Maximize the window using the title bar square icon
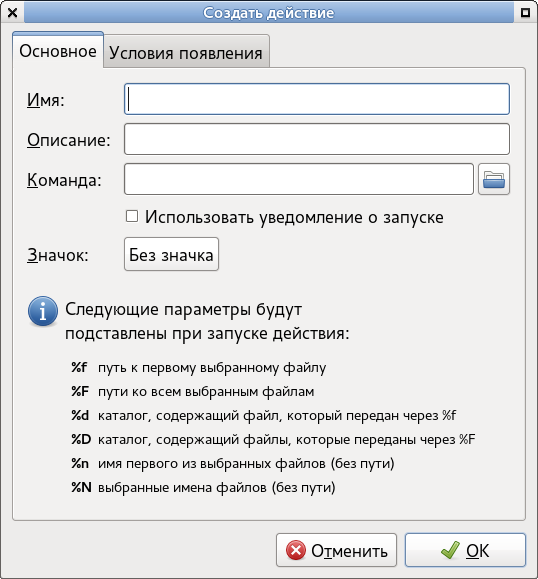 (525, 13)
